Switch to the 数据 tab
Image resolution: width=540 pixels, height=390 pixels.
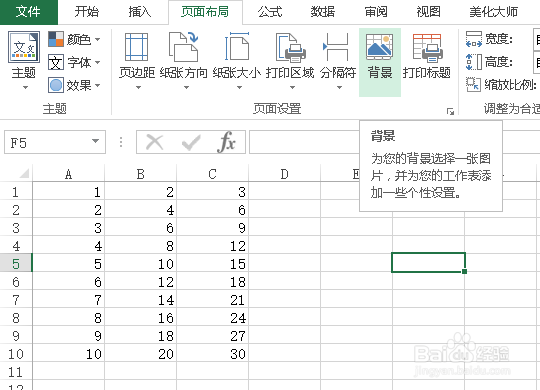pos(323,12)
